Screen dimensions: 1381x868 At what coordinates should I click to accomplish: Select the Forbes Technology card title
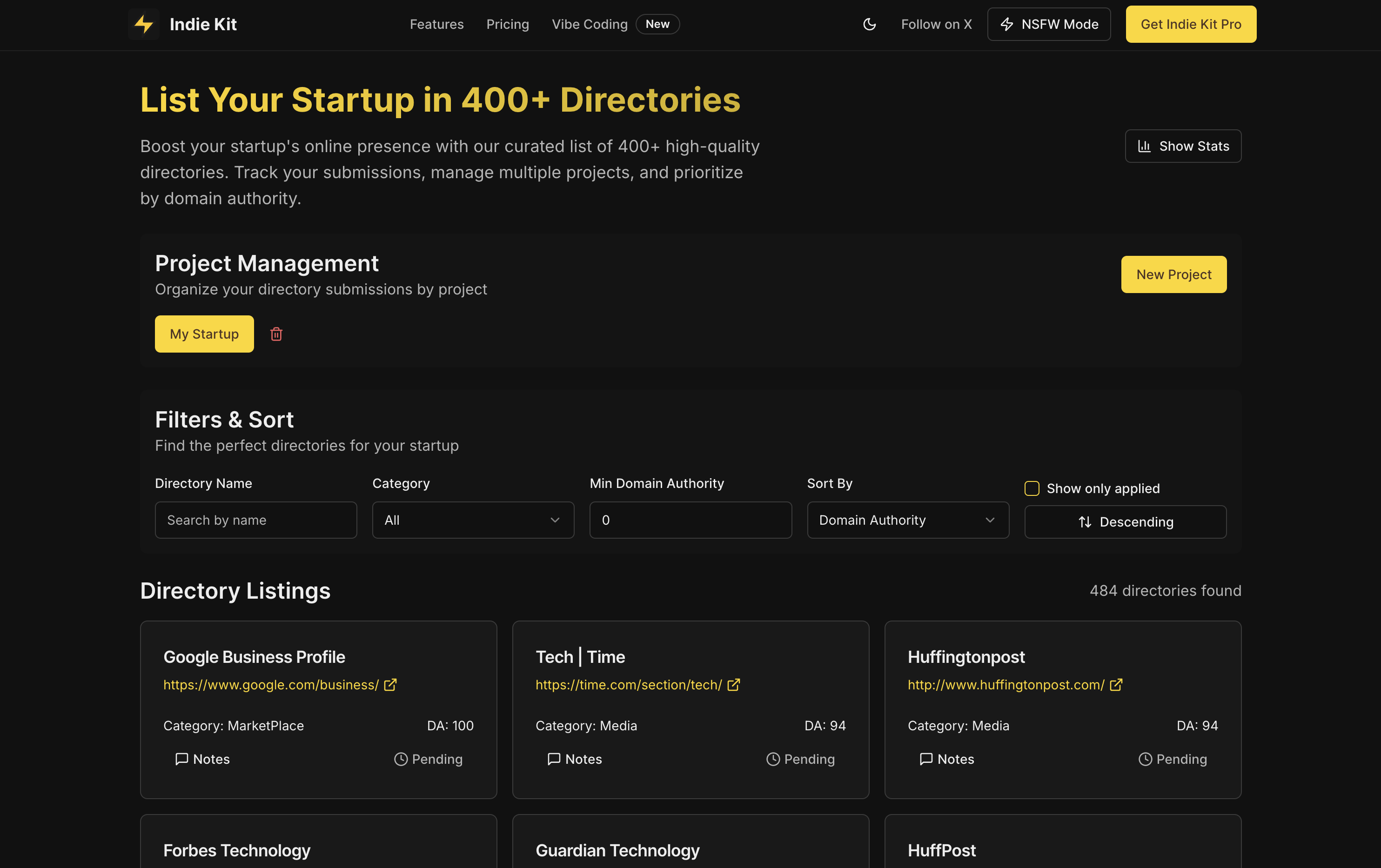click(x=237, y=850)
